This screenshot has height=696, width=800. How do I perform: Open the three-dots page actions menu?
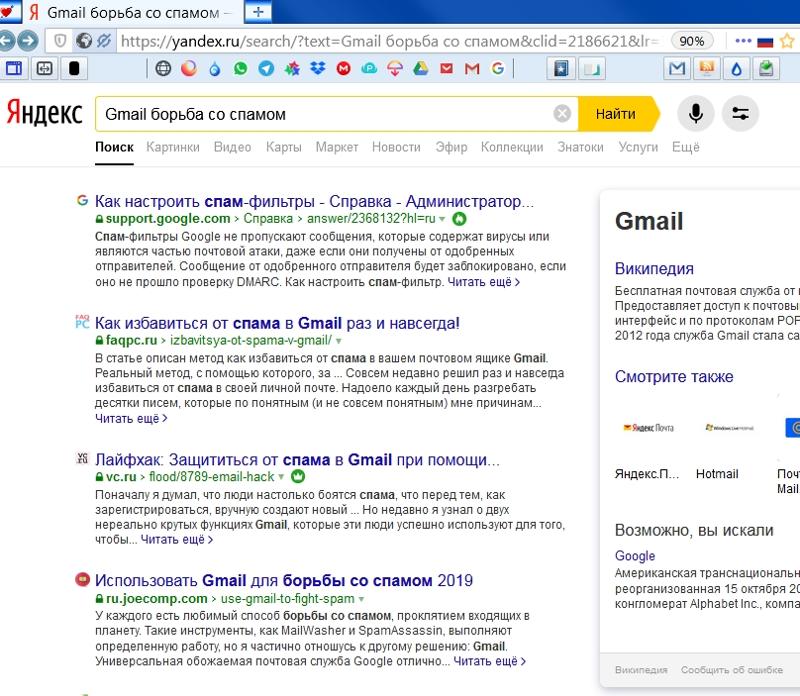(x=743, y=41)
